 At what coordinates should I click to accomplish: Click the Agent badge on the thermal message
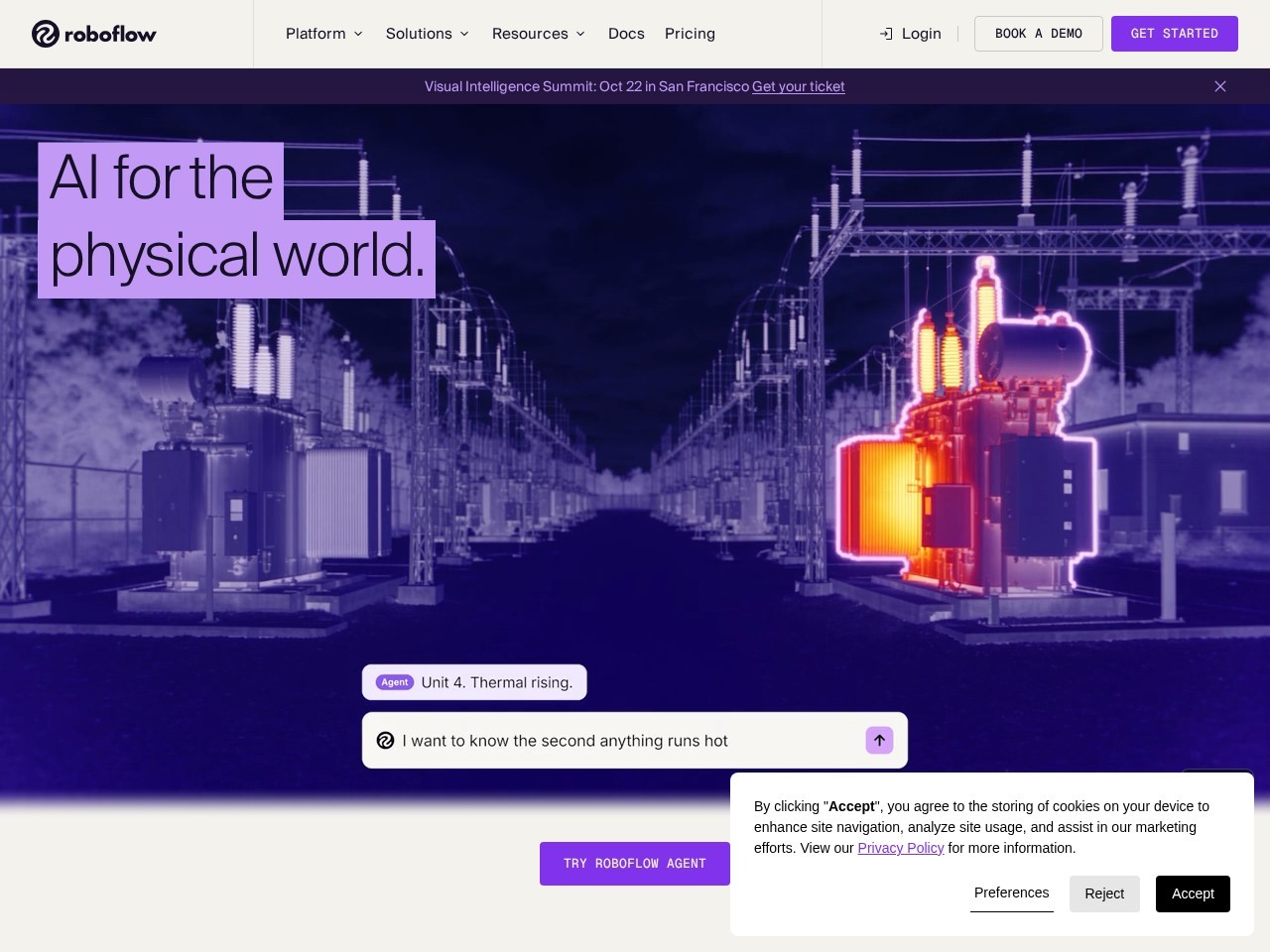(395, 682)
